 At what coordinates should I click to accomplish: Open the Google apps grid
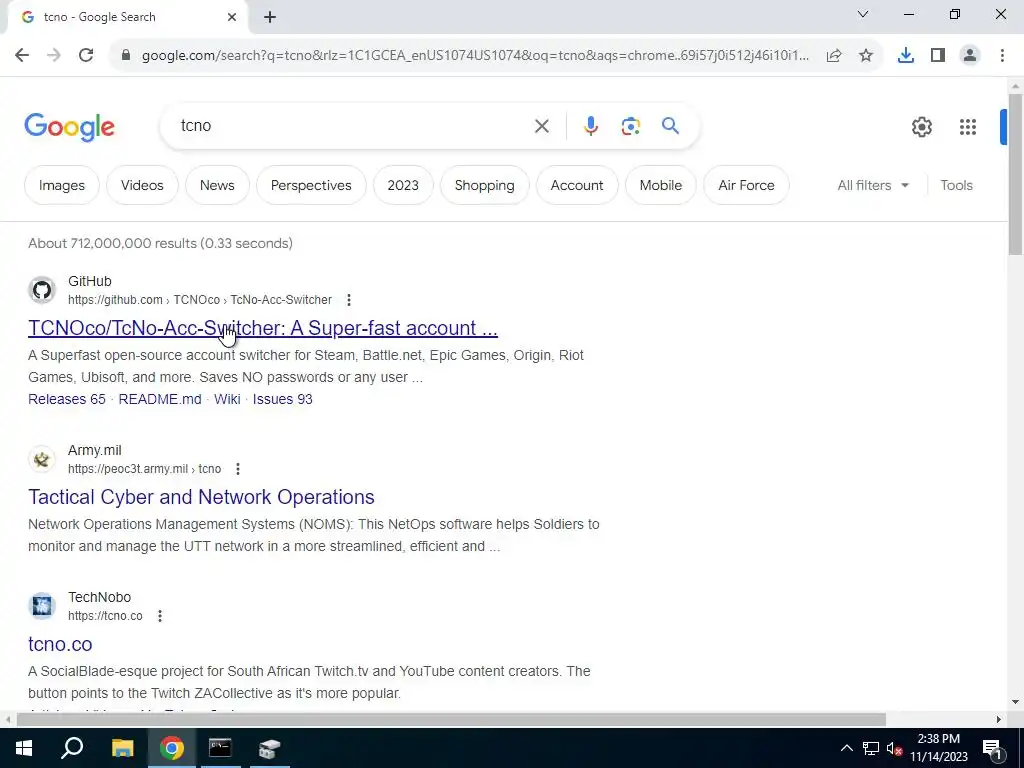coord(968,127)
